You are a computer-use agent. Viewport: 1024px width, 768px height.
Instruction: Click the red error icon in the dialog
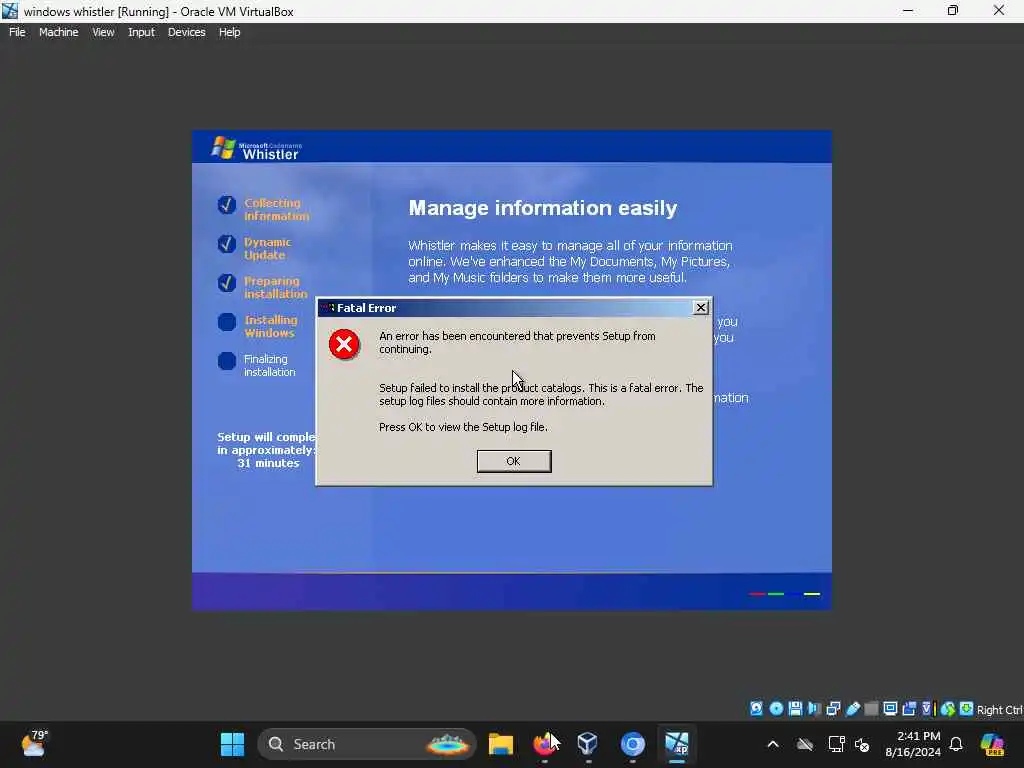tap(344, 344)
